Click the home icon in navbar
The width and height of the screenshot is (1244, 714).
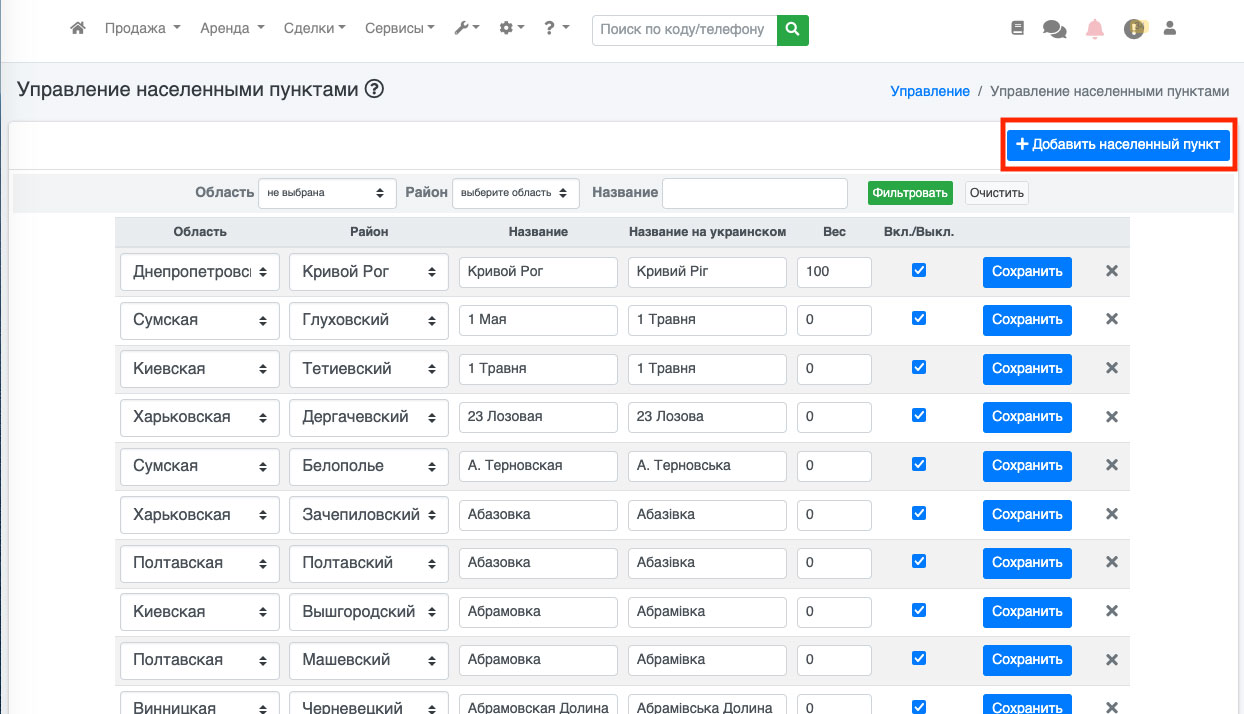tap(77, 29)
